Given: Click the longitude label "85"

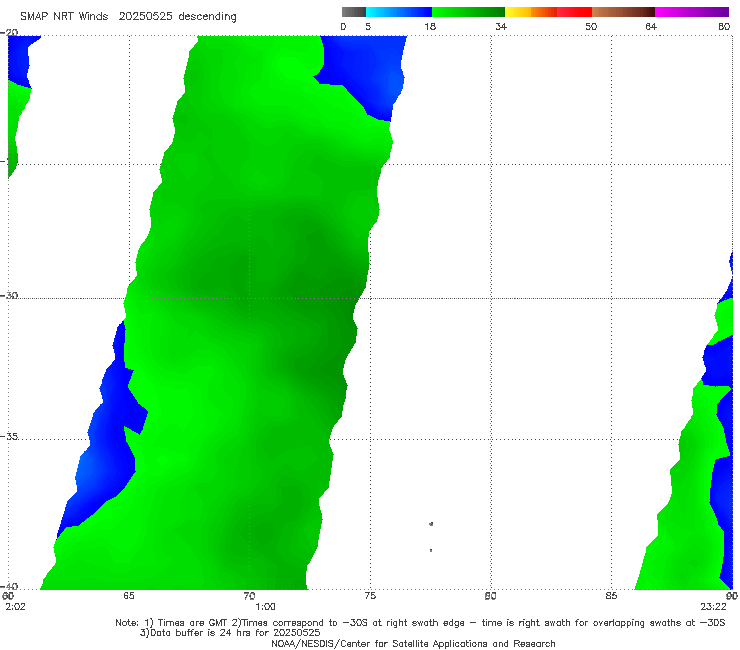Looking at the screenshot, I should point(611,596).
